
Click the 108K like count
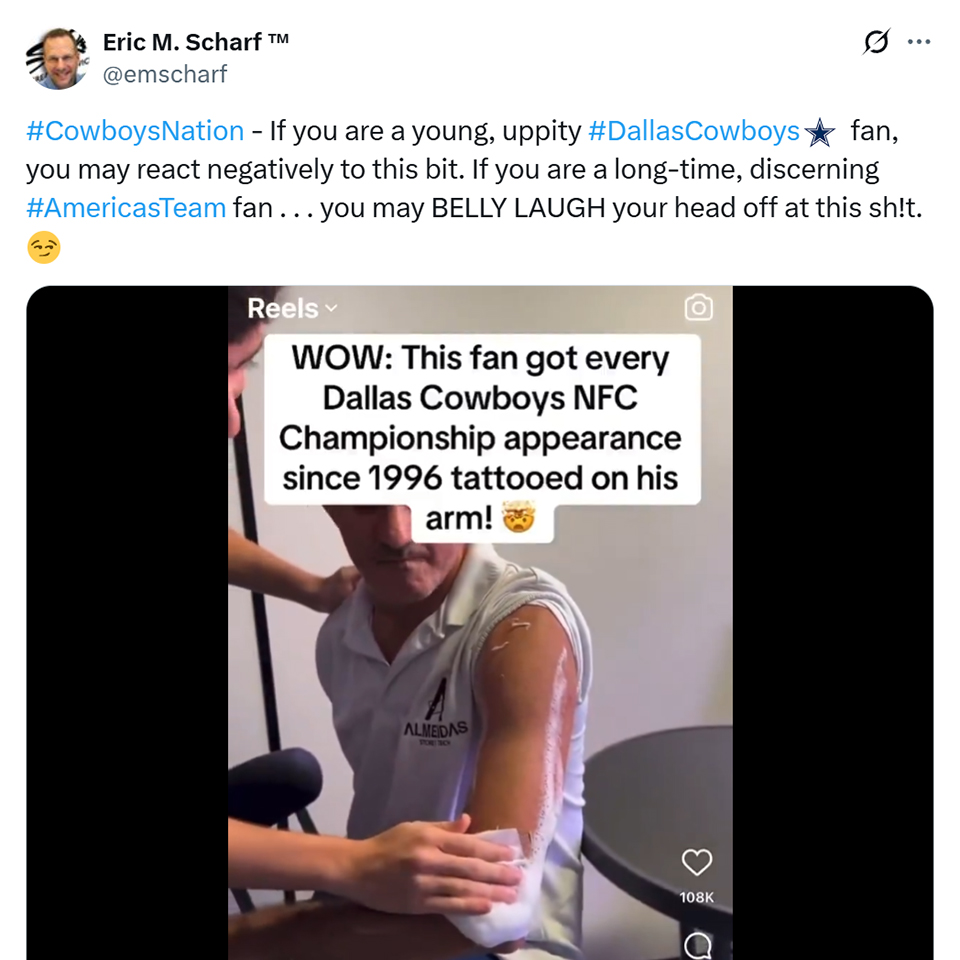click(x=696, y=897)
